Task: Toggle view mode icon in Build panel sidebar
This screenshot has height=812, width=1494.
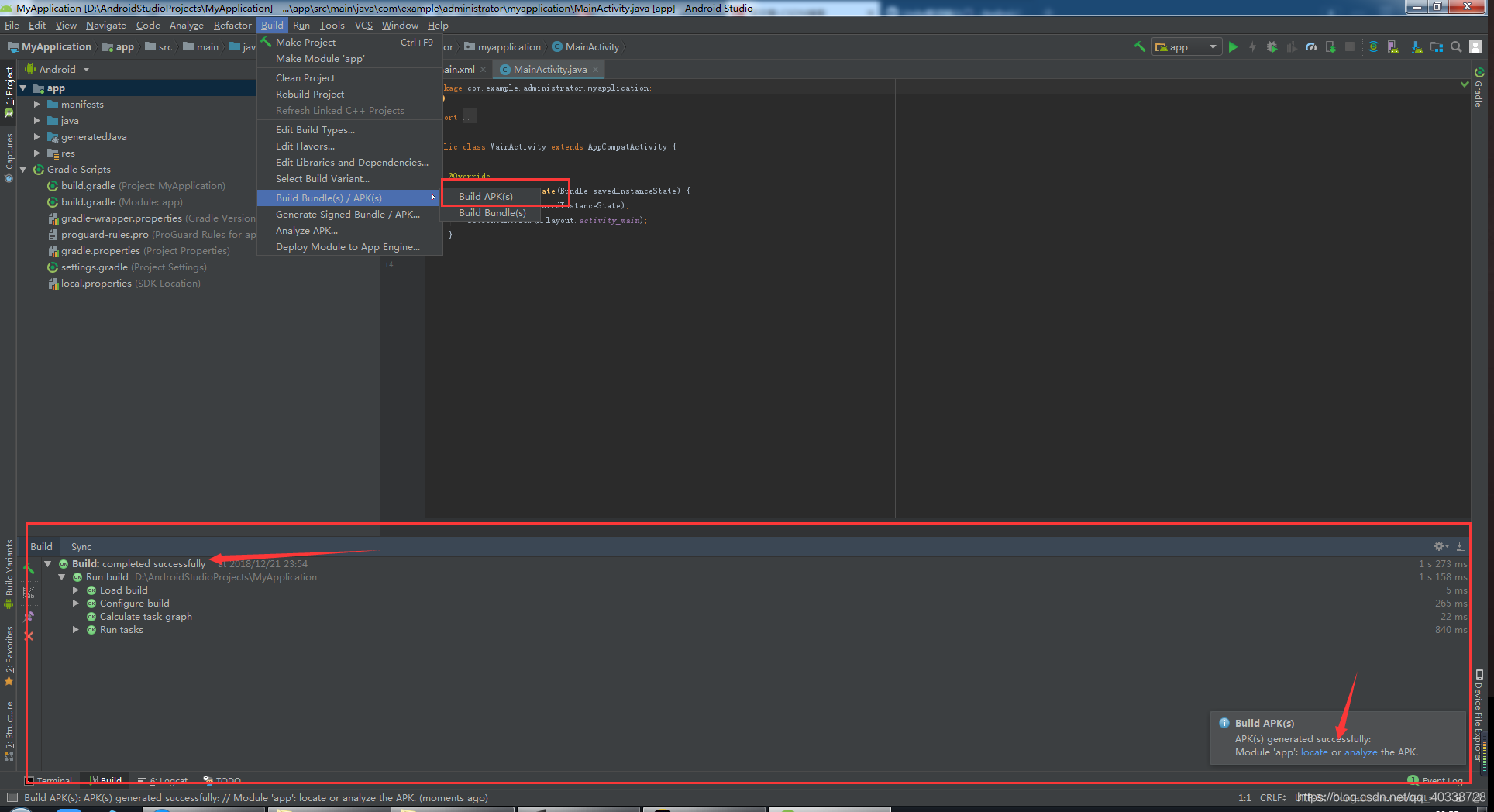Action: coord(29,593)
